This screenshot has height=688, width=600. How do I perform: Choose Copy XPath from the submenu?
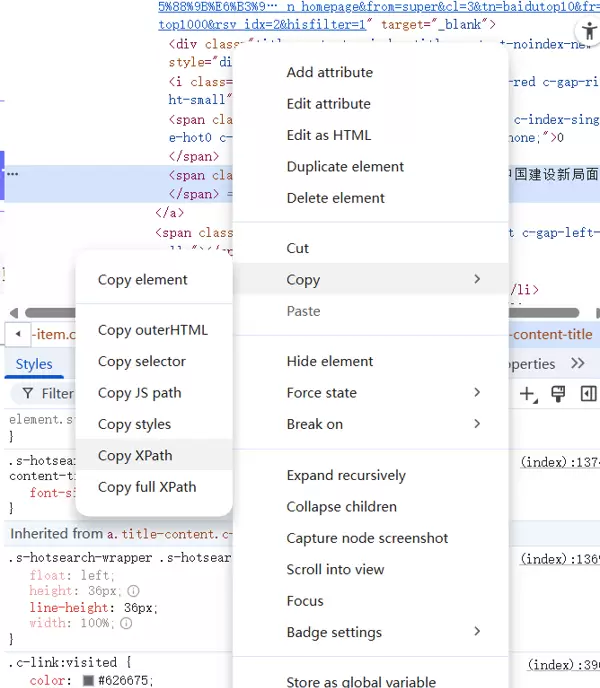tap(135, 455)
